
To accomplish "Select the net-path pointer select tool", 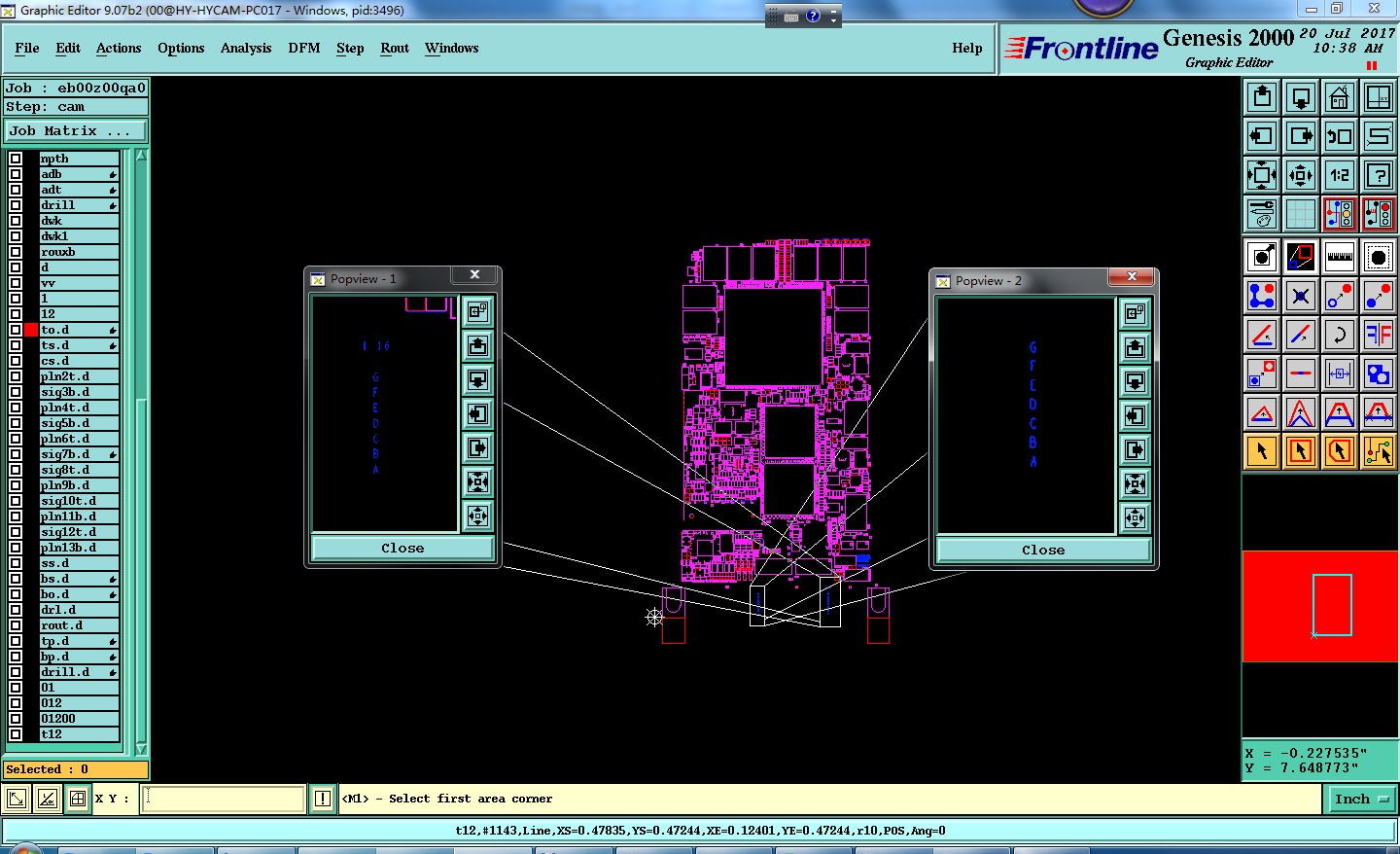I will coord(1379,451).
